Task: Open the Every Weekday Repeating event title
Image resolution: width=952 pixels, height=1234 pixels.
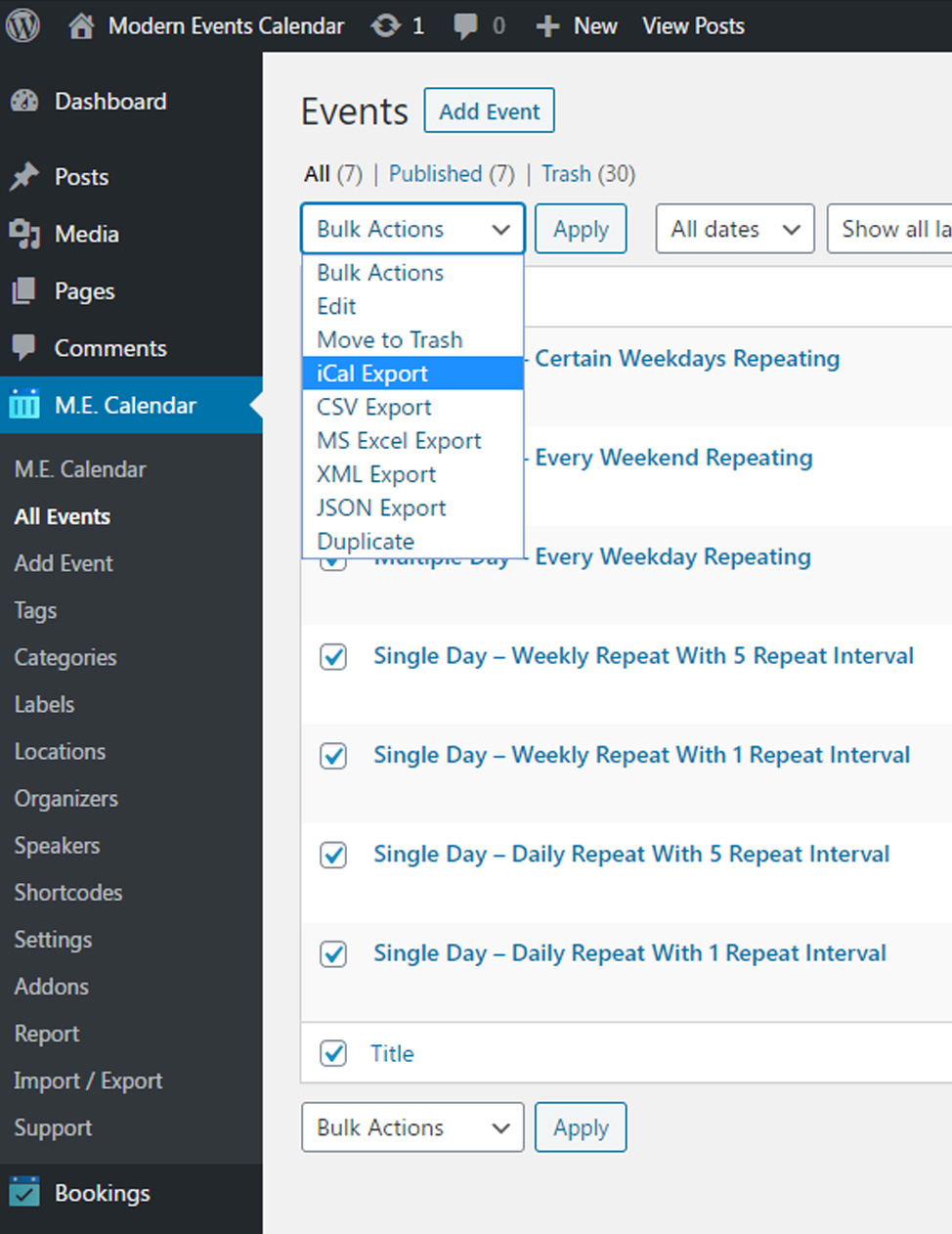Action: (672, 556)
